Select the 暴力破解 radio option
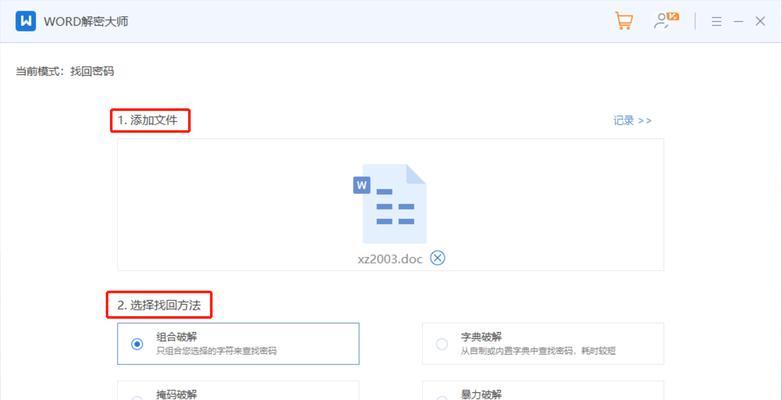This screenshot has height=400, width=782. tap(442, 399)
